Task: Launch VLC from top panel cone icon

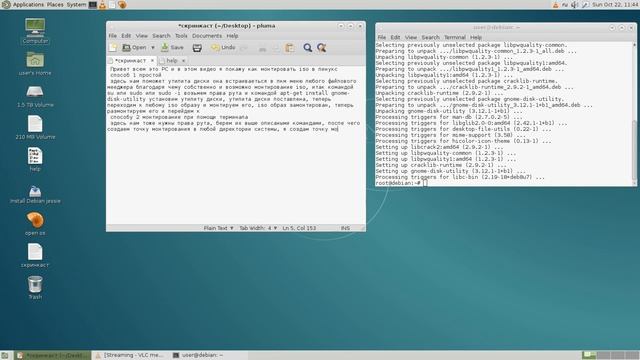Action: point(103,5)
